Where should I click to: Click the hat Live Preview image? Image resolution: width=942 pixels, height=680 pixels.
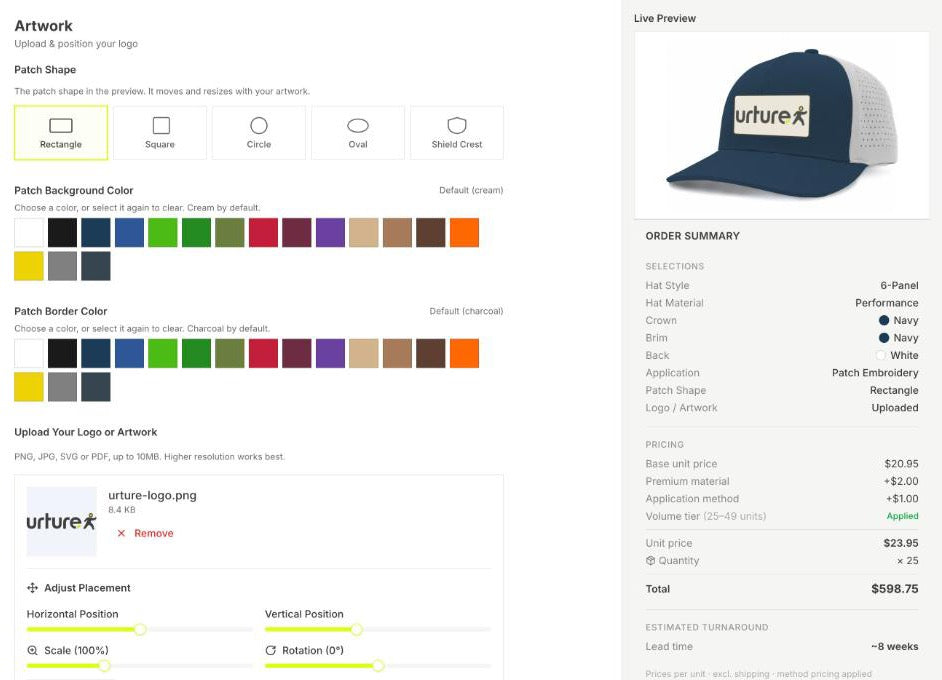pyautogui.click(x=782, y=125)
